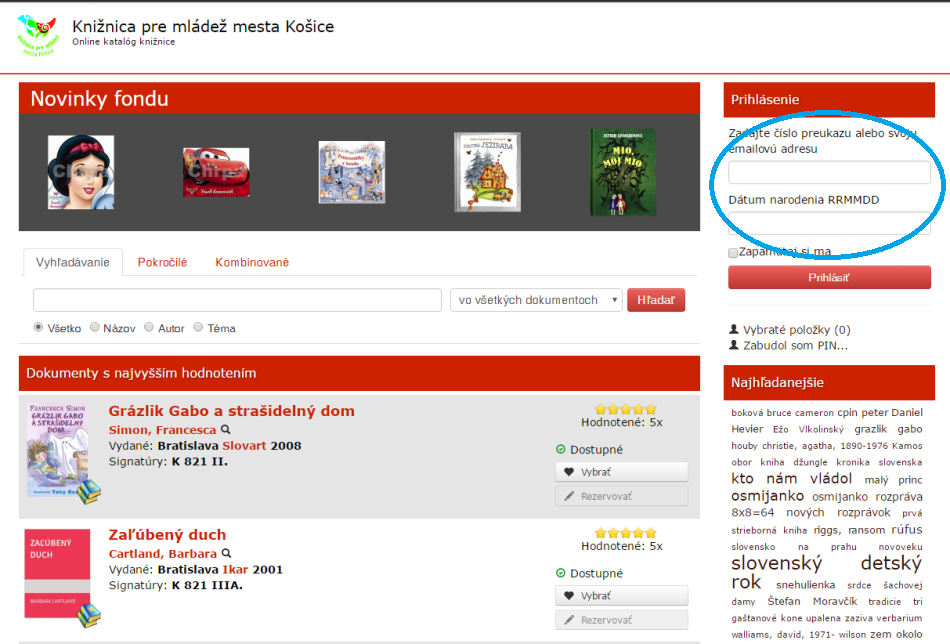
Task: Click Rezervovať button for Grázlik Gabo
Action: pyautogui.click(x=622, y=496)
